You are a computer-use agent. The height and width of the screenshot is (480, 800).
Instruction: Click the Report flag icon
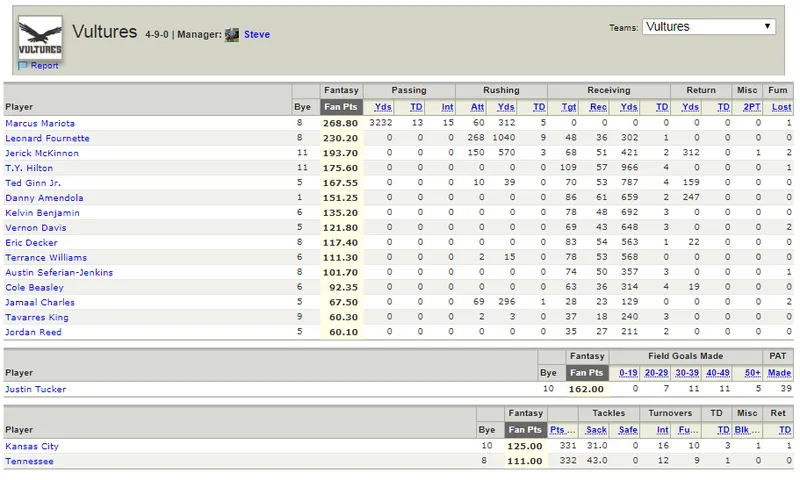point(22,65)
